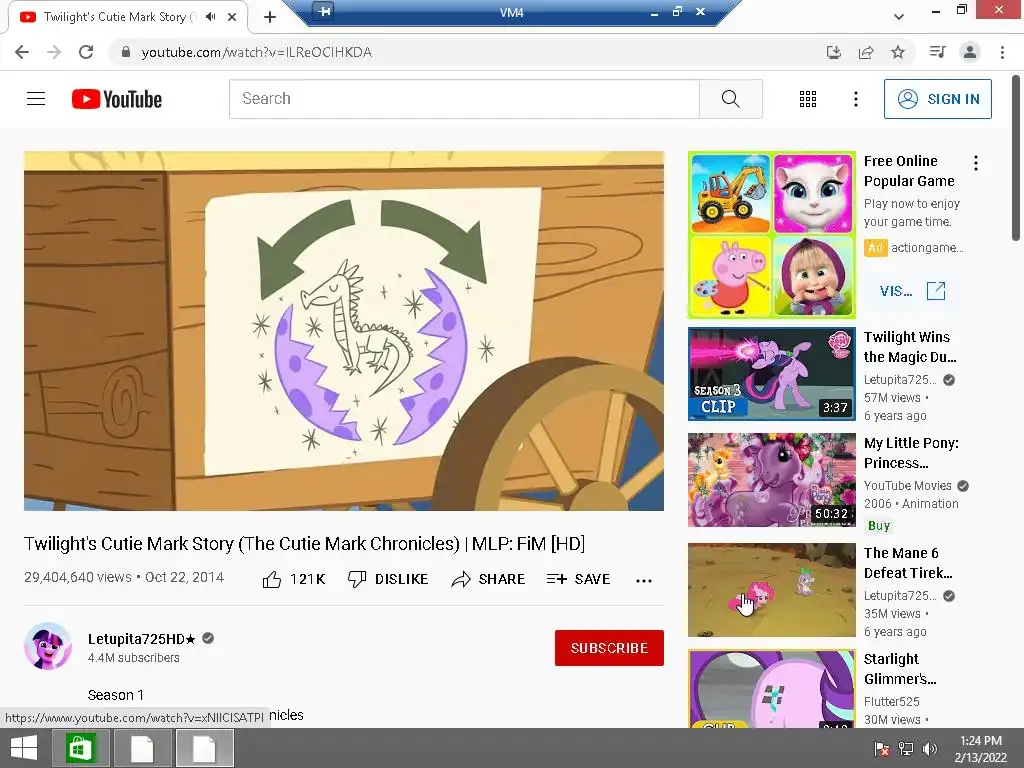Open system volume tray icon
This screenshot has width=1024, height=768.
click(x=929, y=749)
